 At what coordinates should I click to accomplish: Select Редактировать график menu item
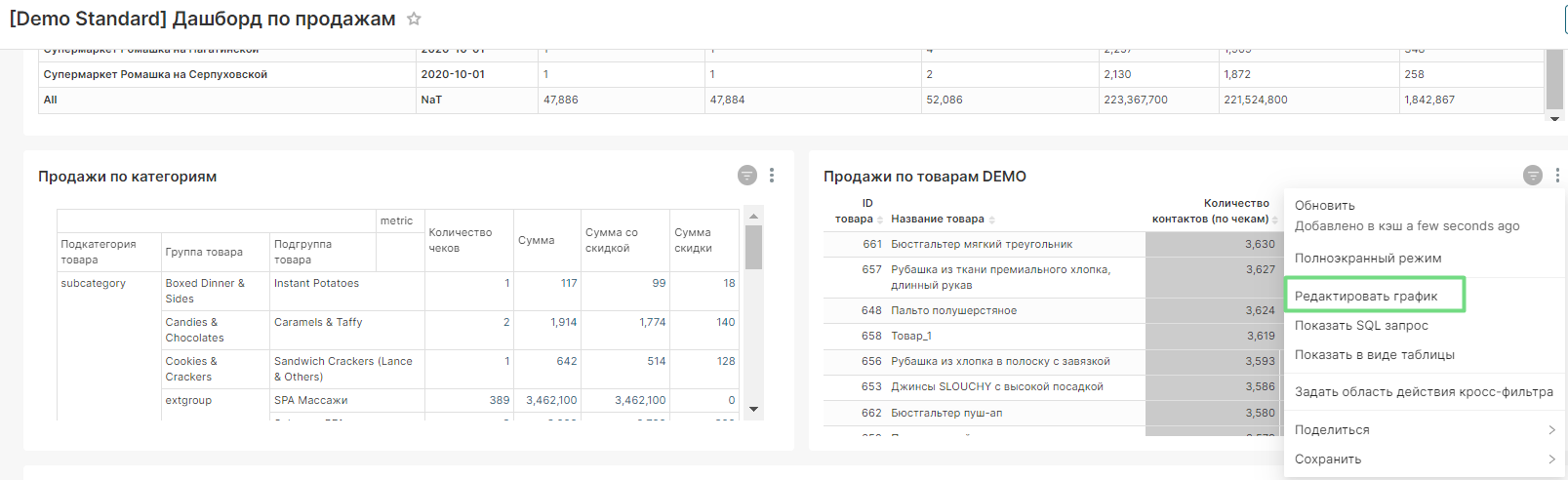click(x=1366, y=297)
